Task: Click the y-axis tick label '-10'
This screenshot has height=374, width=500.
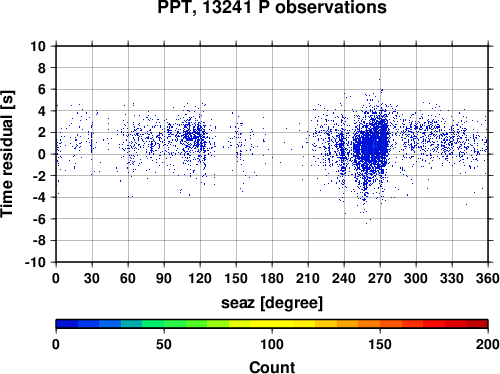Action: tap(36, 263)
